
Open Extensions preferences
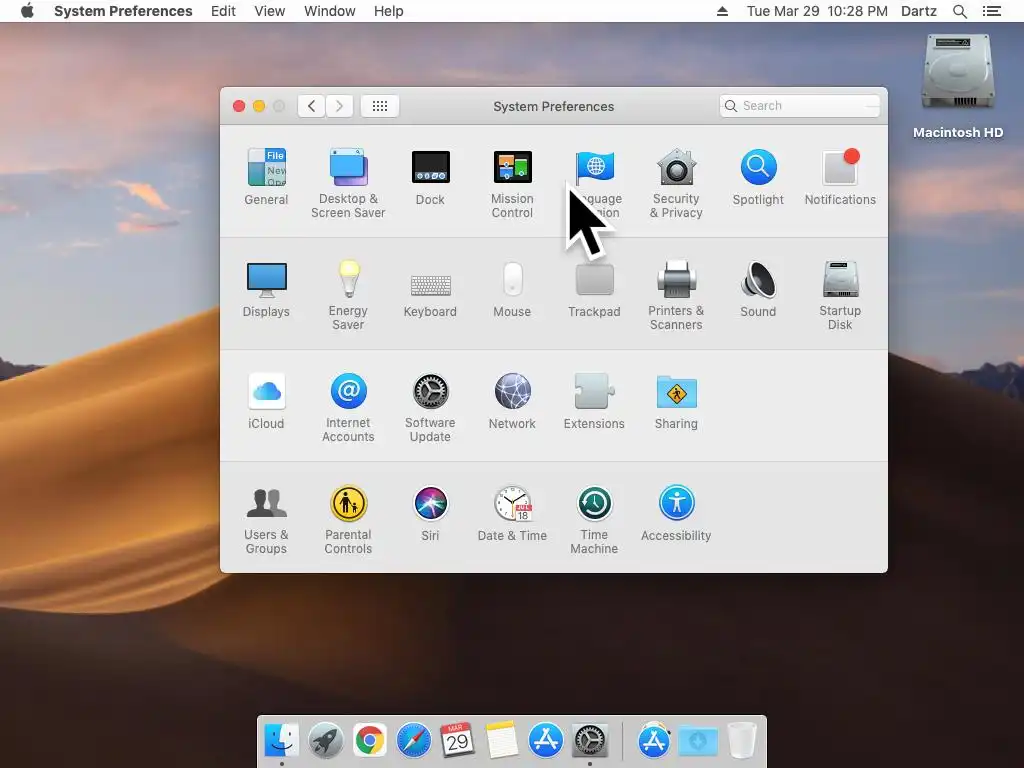594,401
